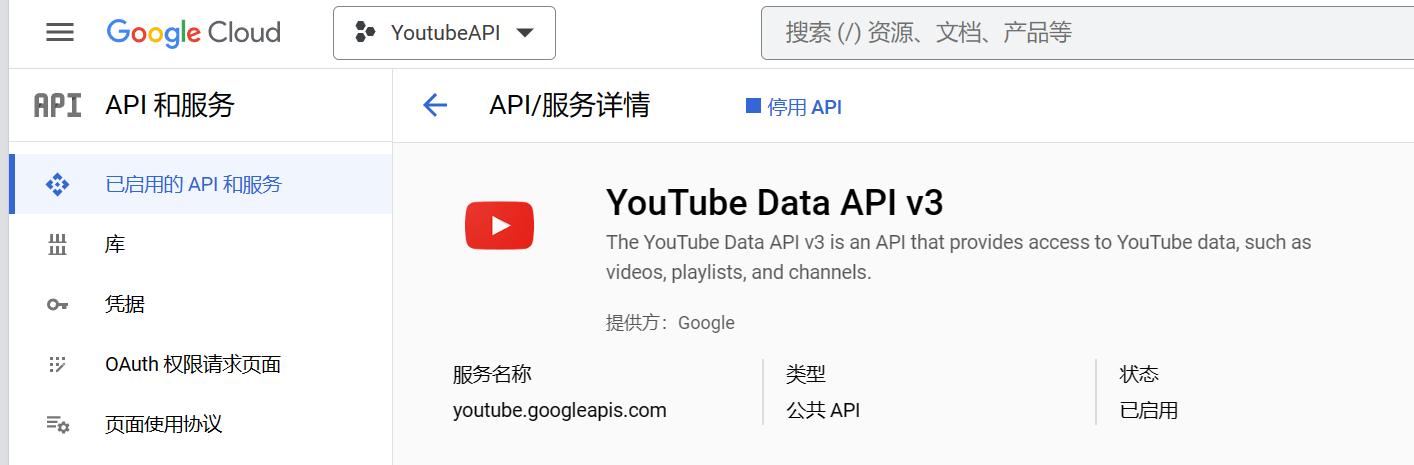Image resolution: width=1414 pixels, height=465 pixels.
Task: Click the key icon for credentials
Action: (58, 305)
